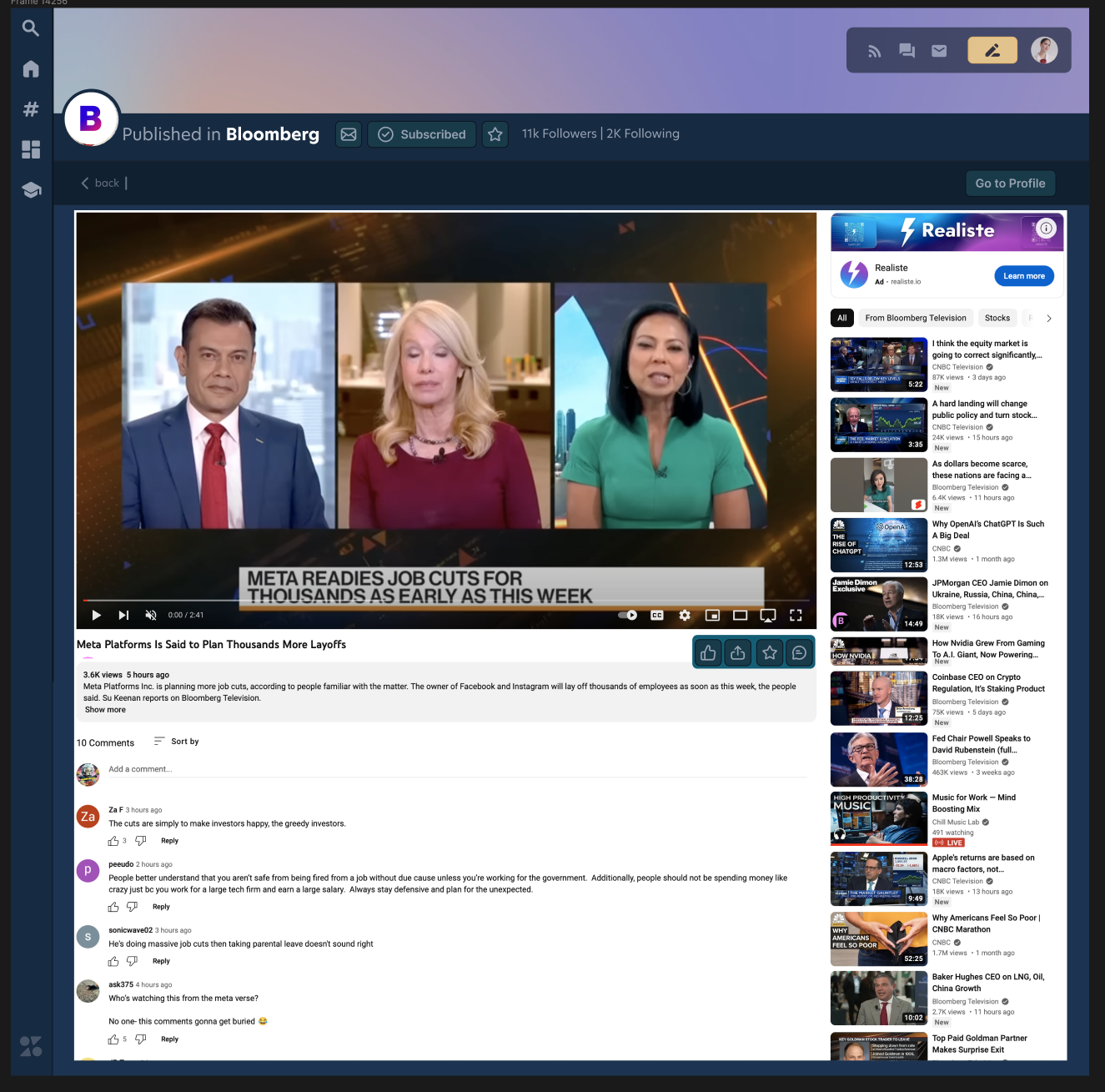
Task: Open the hashtag explore section
Action: [x=30, y=108]
